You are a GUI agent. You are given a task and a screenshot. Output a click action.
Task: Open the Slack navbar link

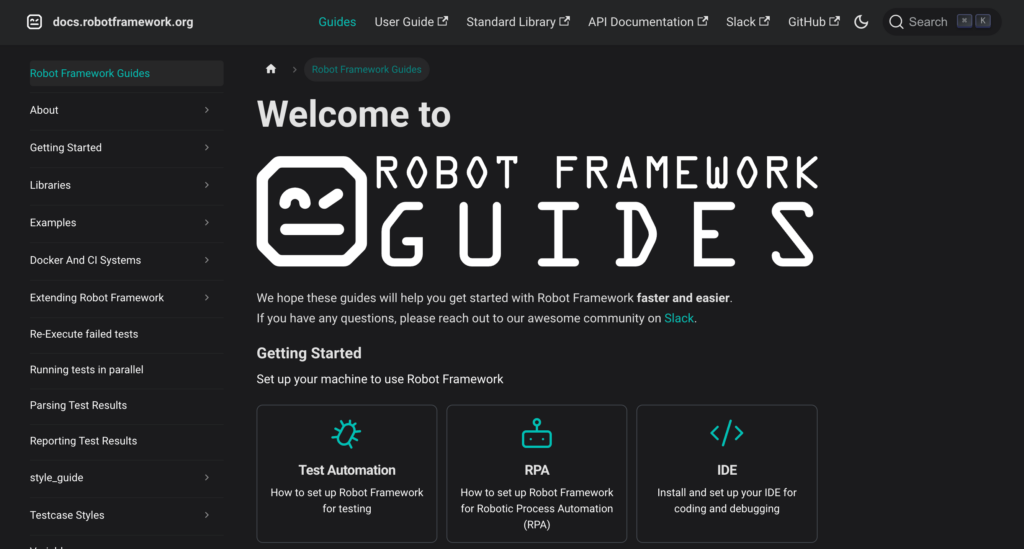click(x=748, y=22)
